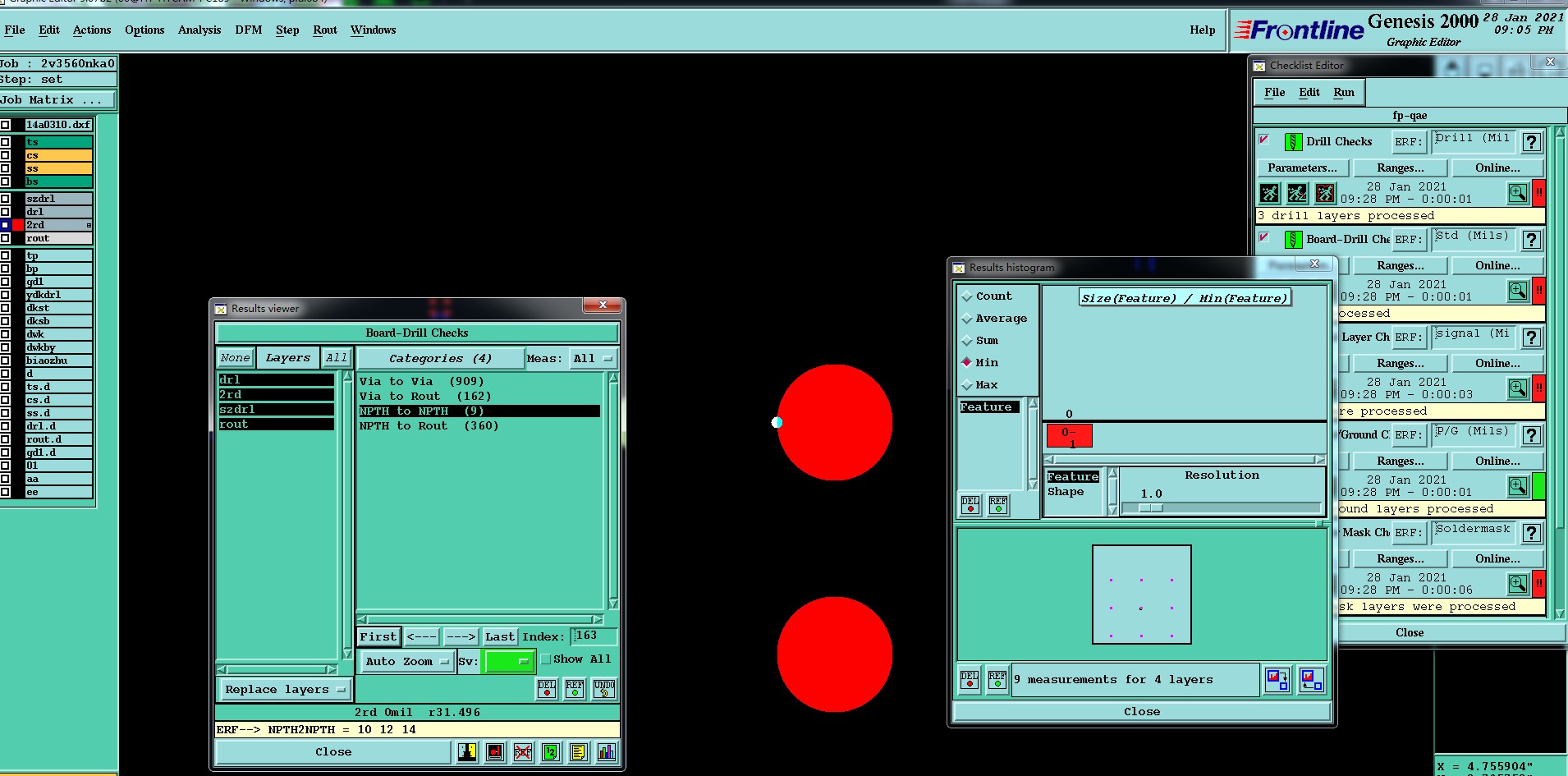Screen dimensions: 1568x776
Task: Open the Meas All dropdown
Action: (x=594, y=359)
